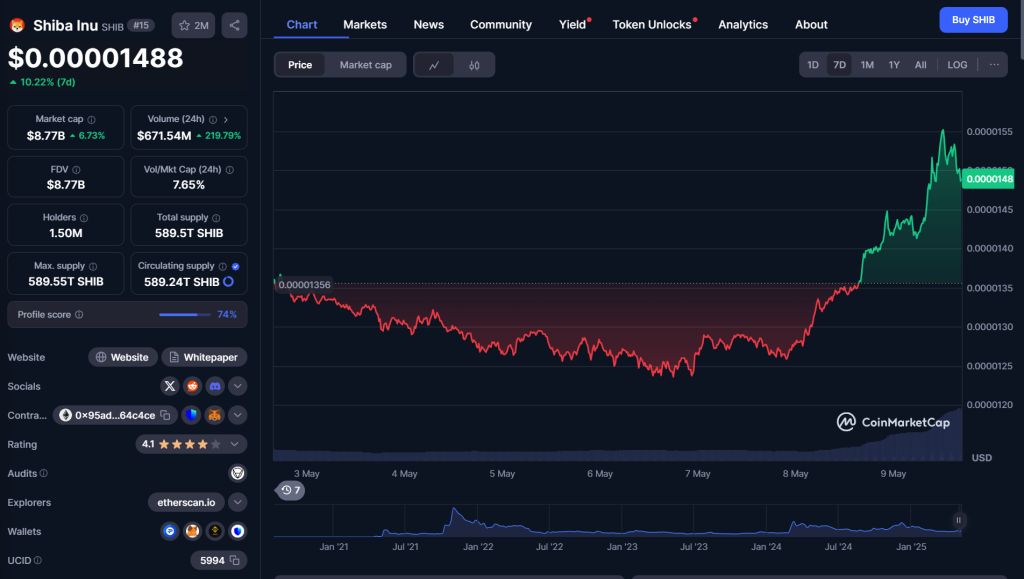
Task: Open the X (Twitter) social link
Action: click(170, 386)
